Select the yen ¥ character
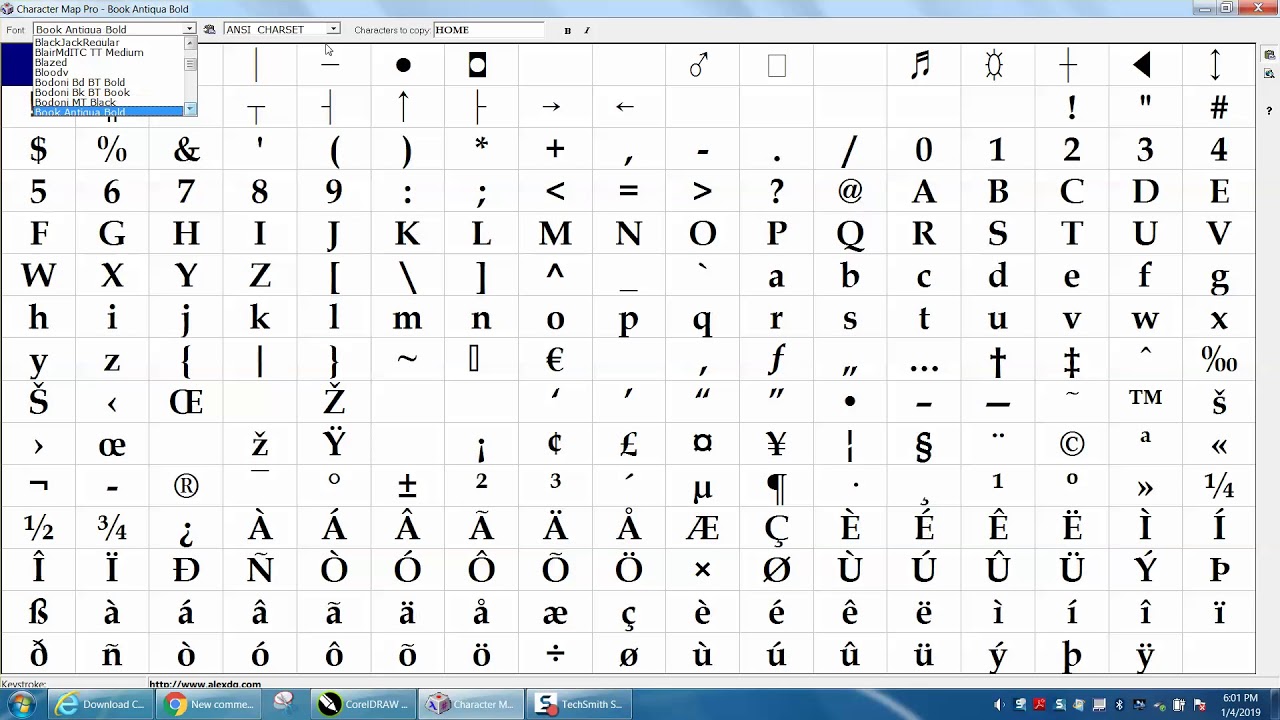 click(x=776, y=444)
